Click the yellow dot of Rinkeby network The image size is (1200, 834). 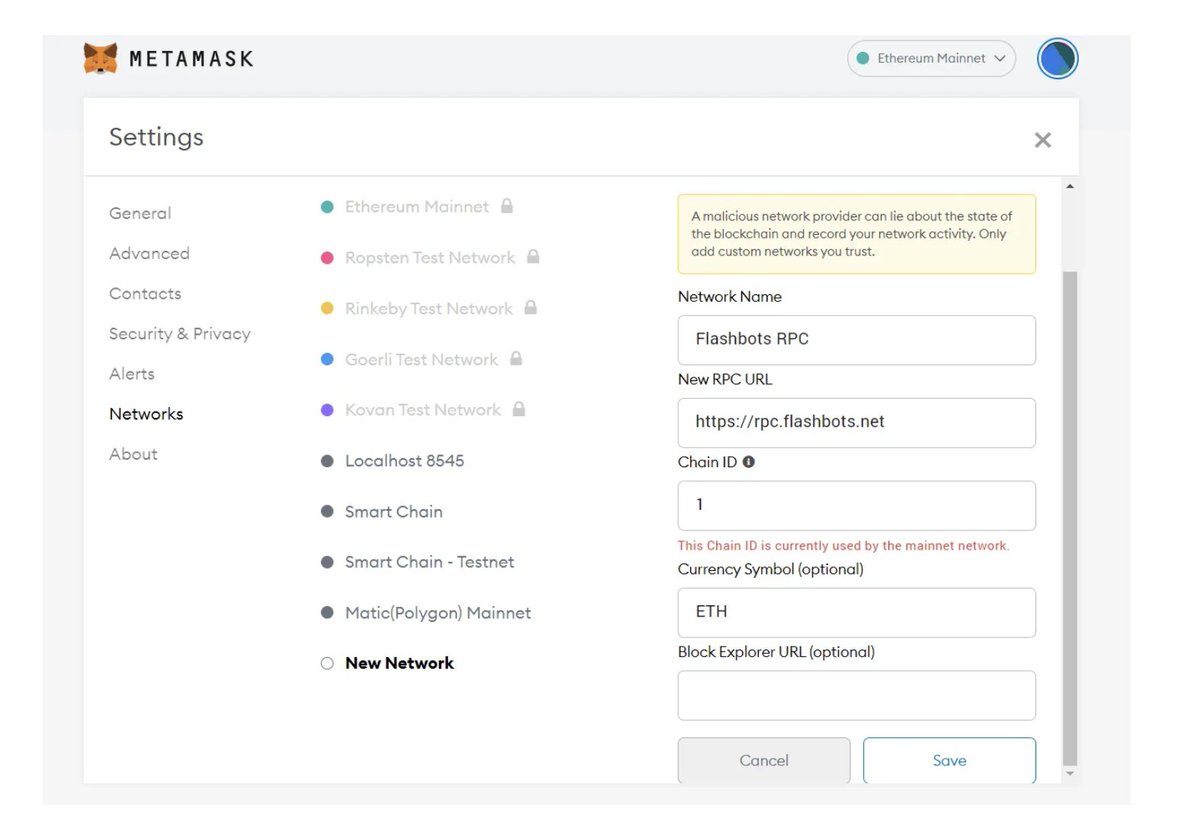coord(327,309)
